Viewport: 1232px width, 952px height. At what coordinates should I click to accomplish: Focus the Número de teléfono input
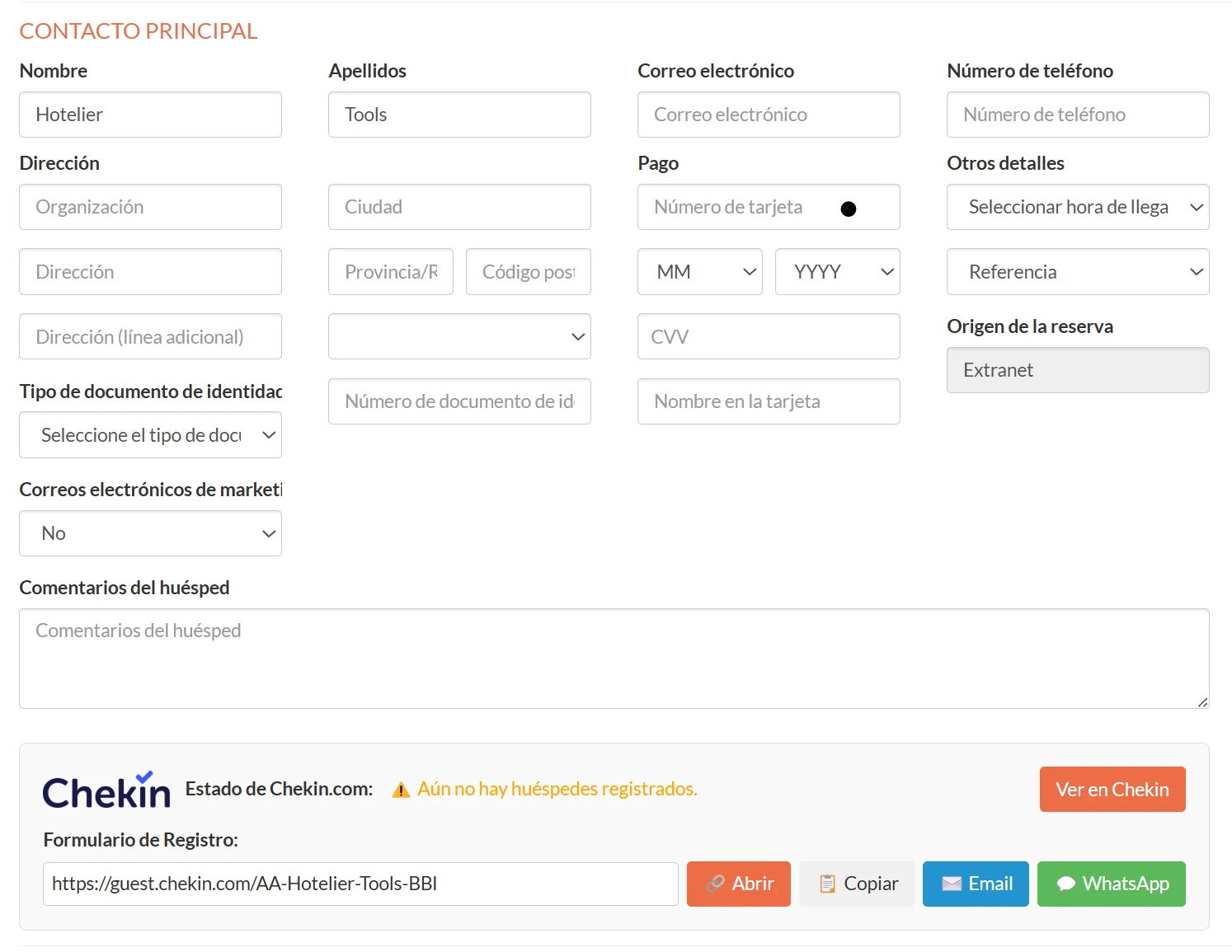[1078, 115]
